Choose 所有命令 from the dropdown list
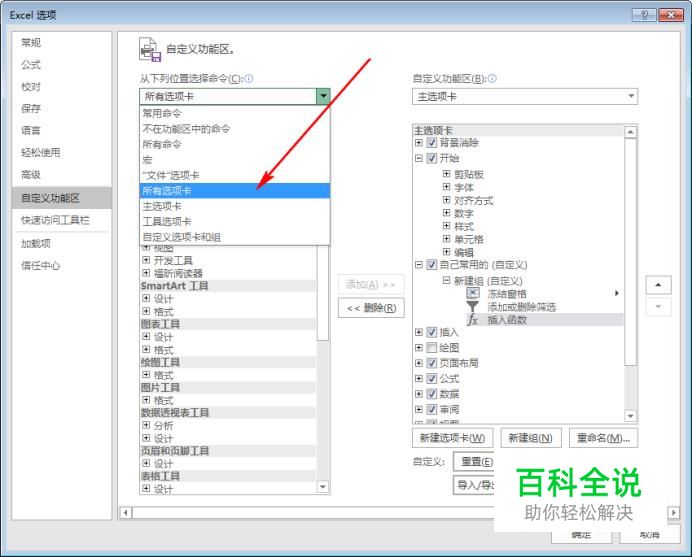This screenshot has width=692, height=557. pos(235,144)
